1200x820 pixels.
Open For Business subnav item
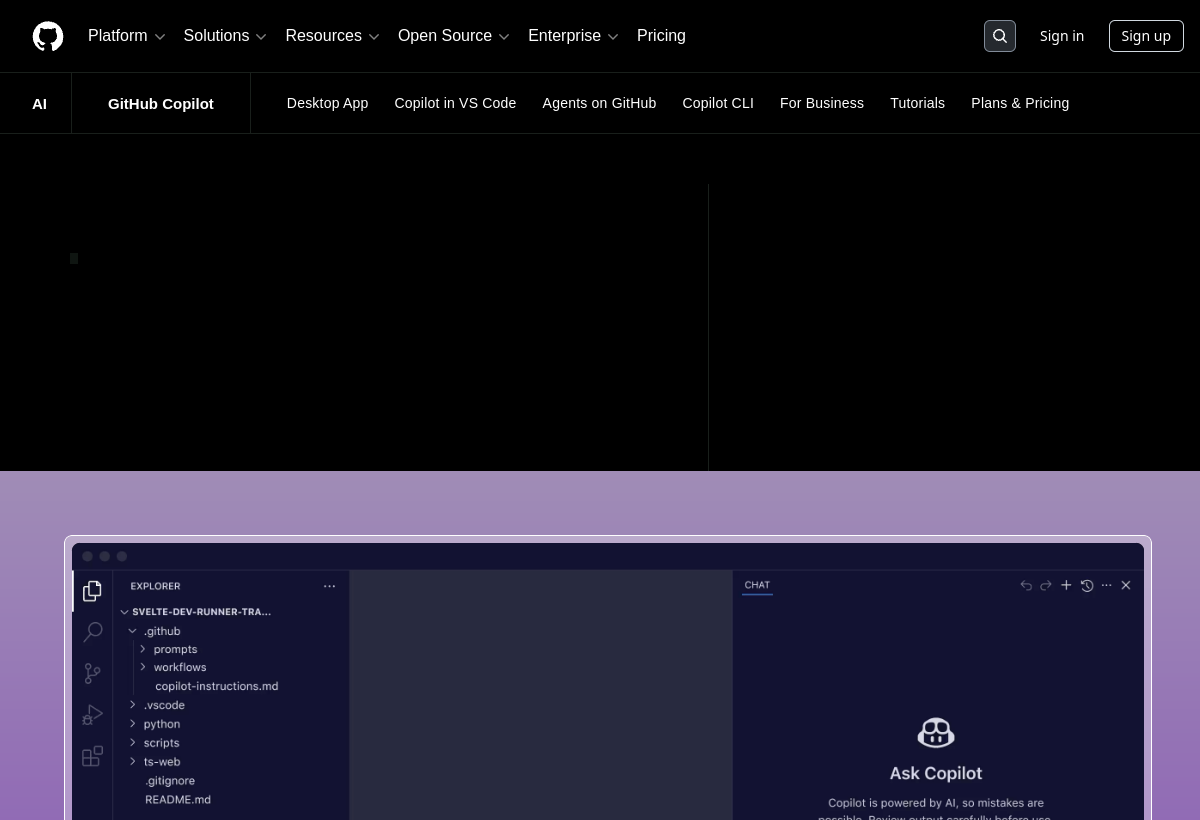[822, 103]
